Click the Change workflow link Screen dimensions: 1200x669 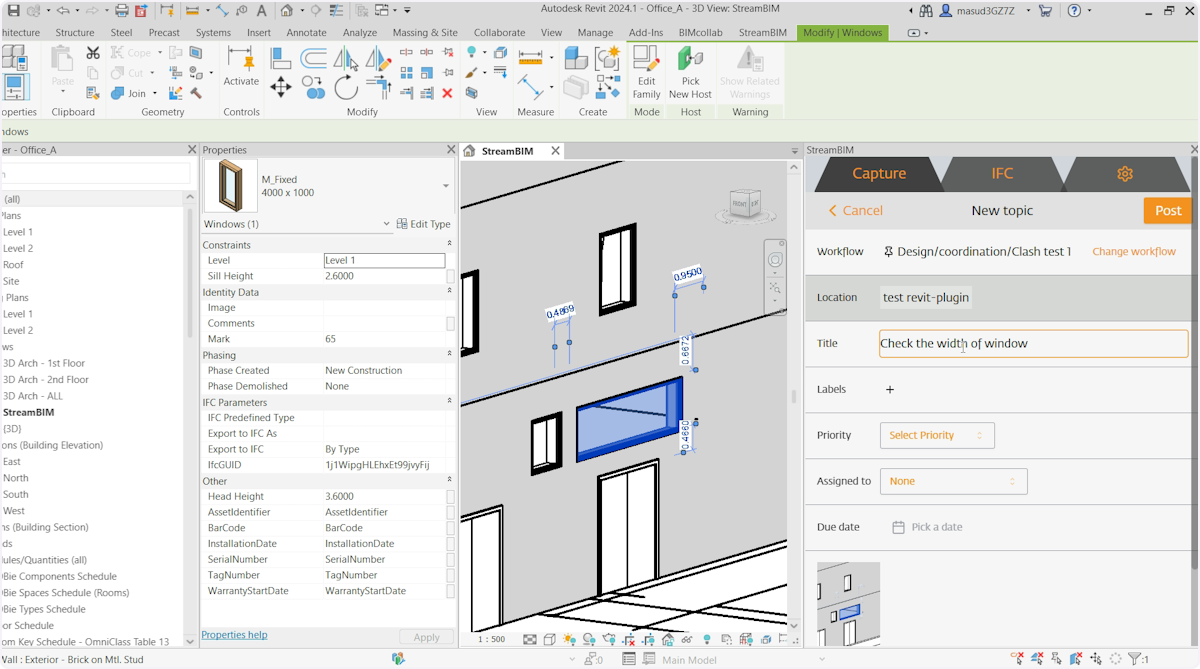point(1134,252)
